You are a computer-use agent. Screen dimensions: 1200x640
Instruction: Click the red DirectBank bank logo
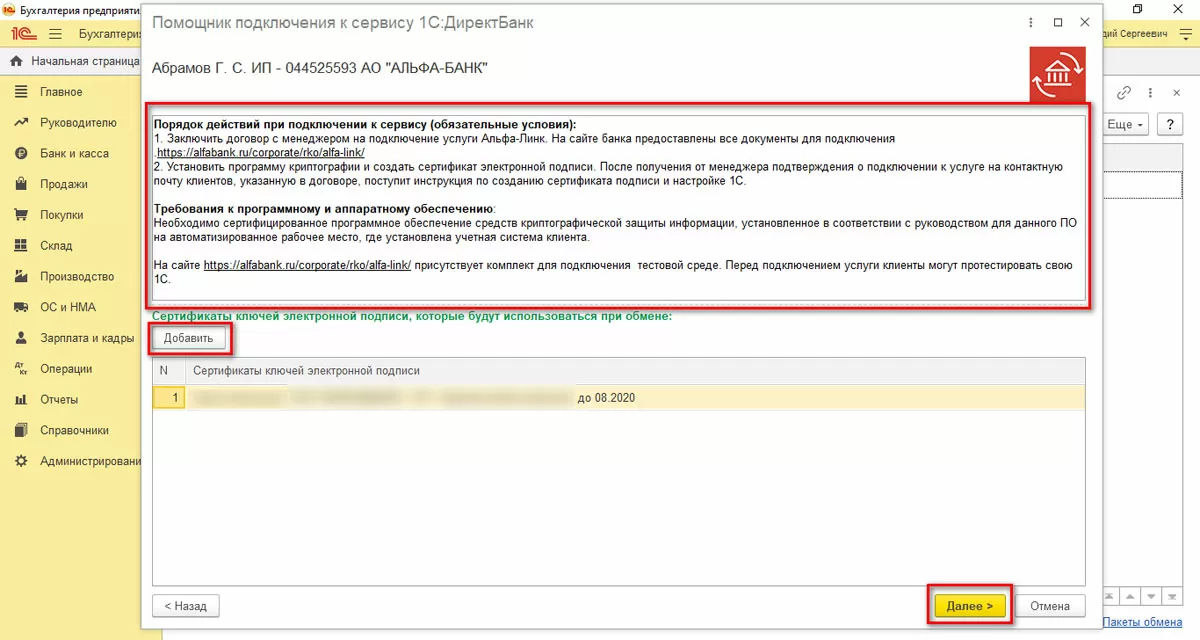[1057, 75]
